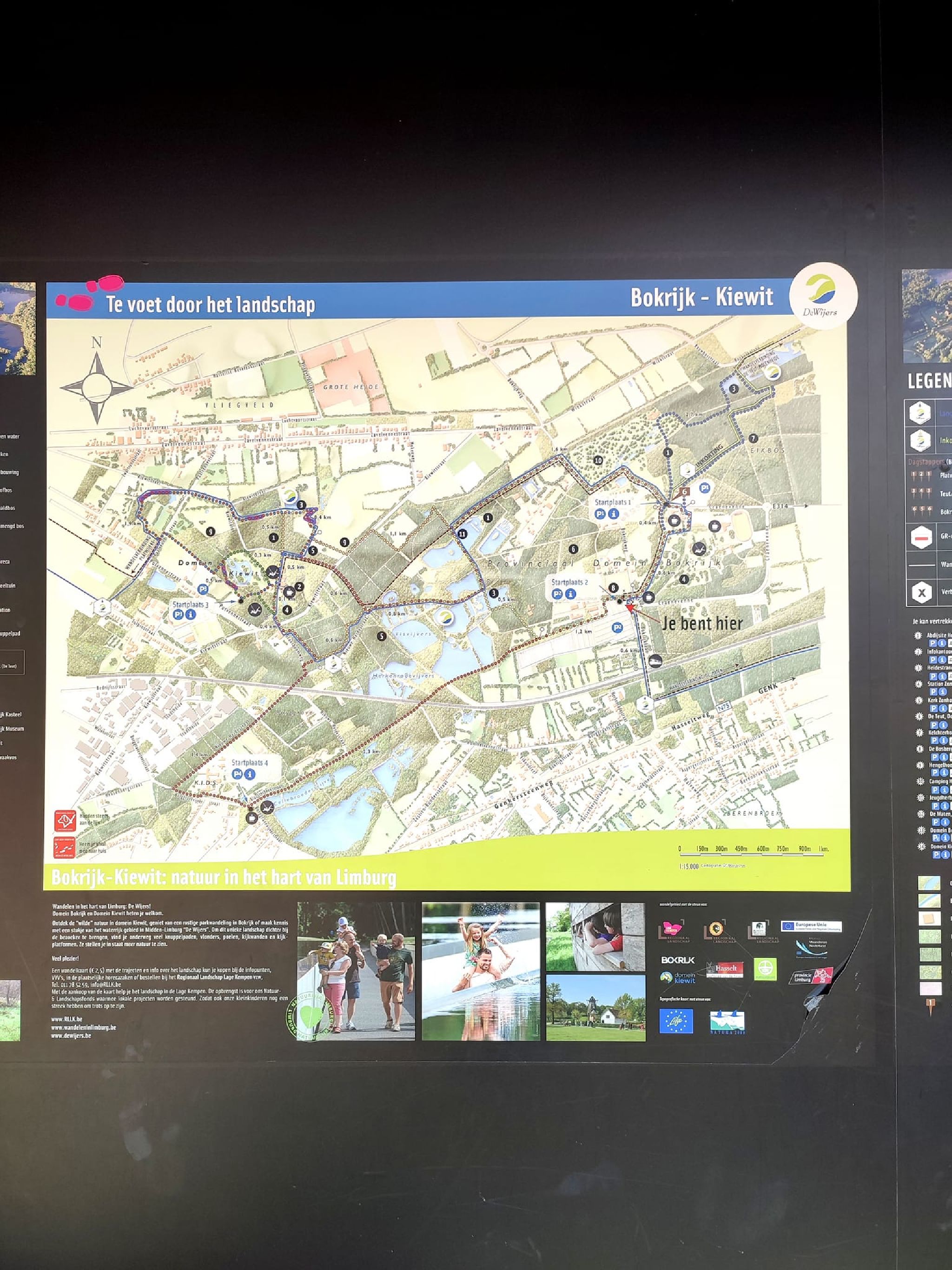
Task: Click the Startplaats 4 parking P4 icon
Action: click(237, 774)
